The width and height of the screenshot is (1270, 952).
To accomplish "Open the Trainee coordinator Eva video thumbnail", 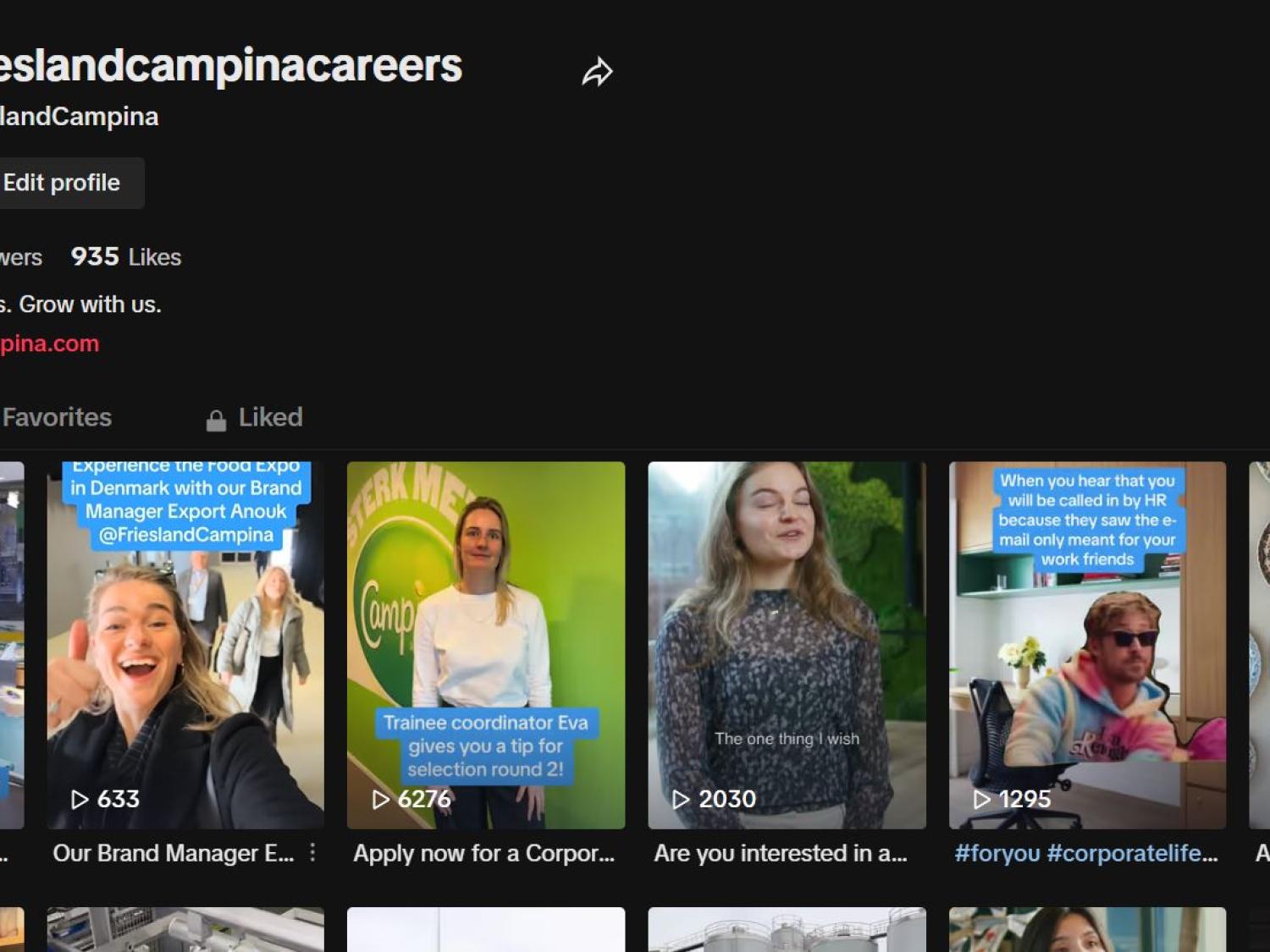I will (486, 645).
